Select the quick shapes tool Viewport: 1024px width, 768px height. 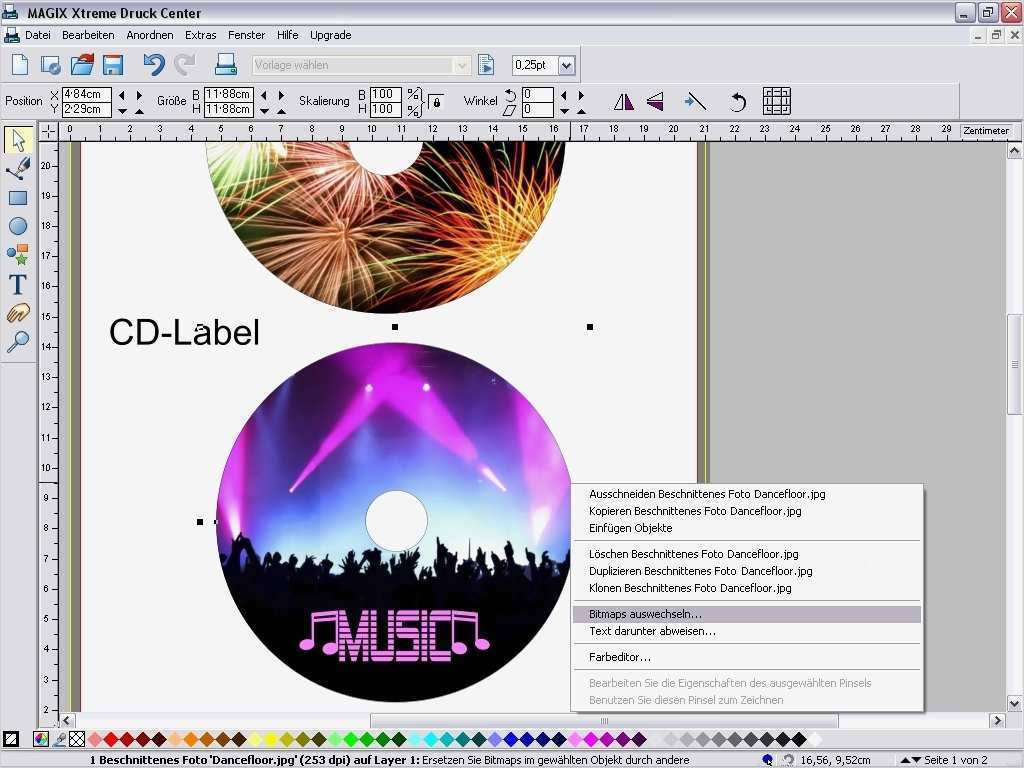[x=18, y=255]
